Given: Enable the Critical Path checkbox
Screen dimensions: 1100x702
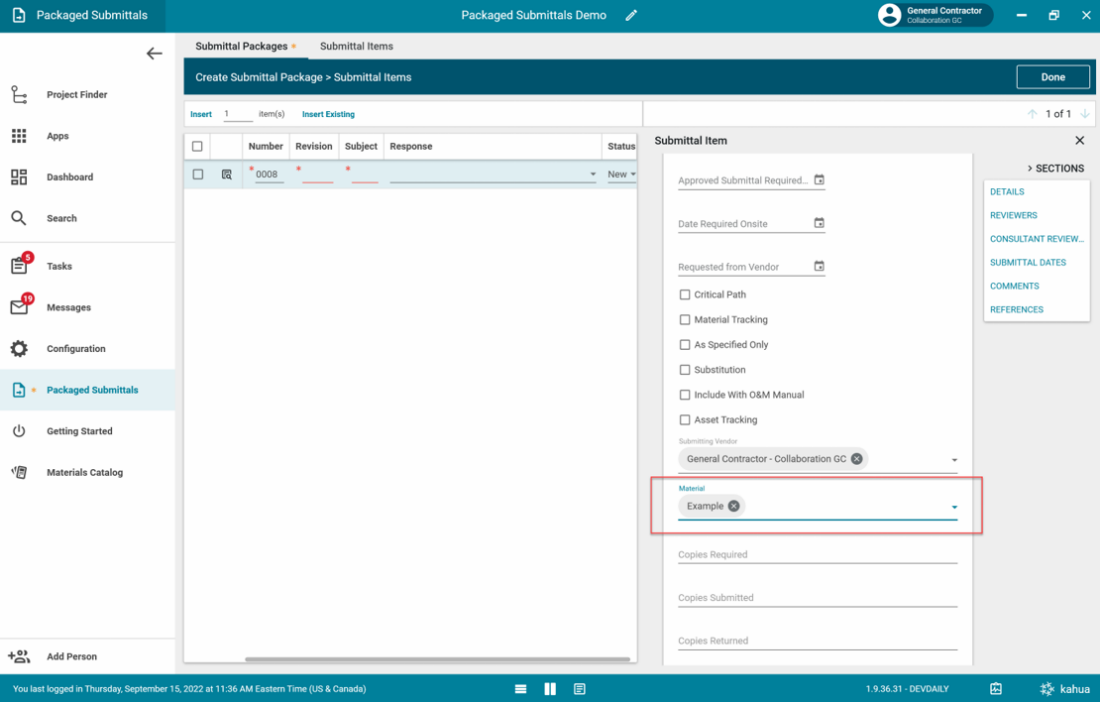Looking at the screenshot, I should (685, 295).
